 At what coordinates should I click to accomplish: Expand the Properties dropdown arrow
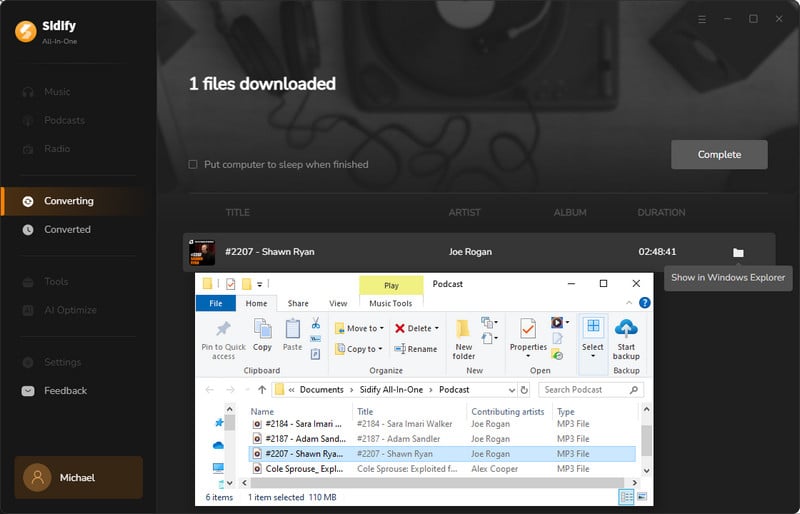coord(528,356)
